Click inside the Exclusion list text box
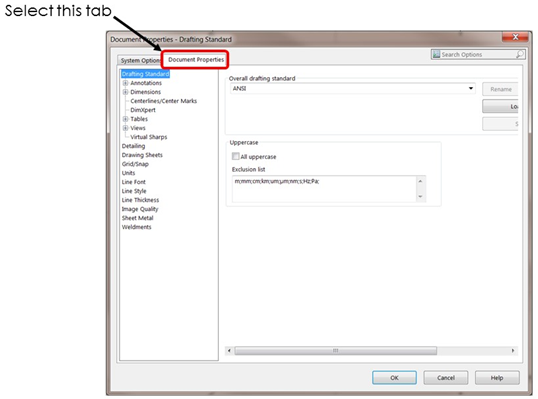This screenshot has width=538, height=399. pyautogui.click(x=324, y=189)
